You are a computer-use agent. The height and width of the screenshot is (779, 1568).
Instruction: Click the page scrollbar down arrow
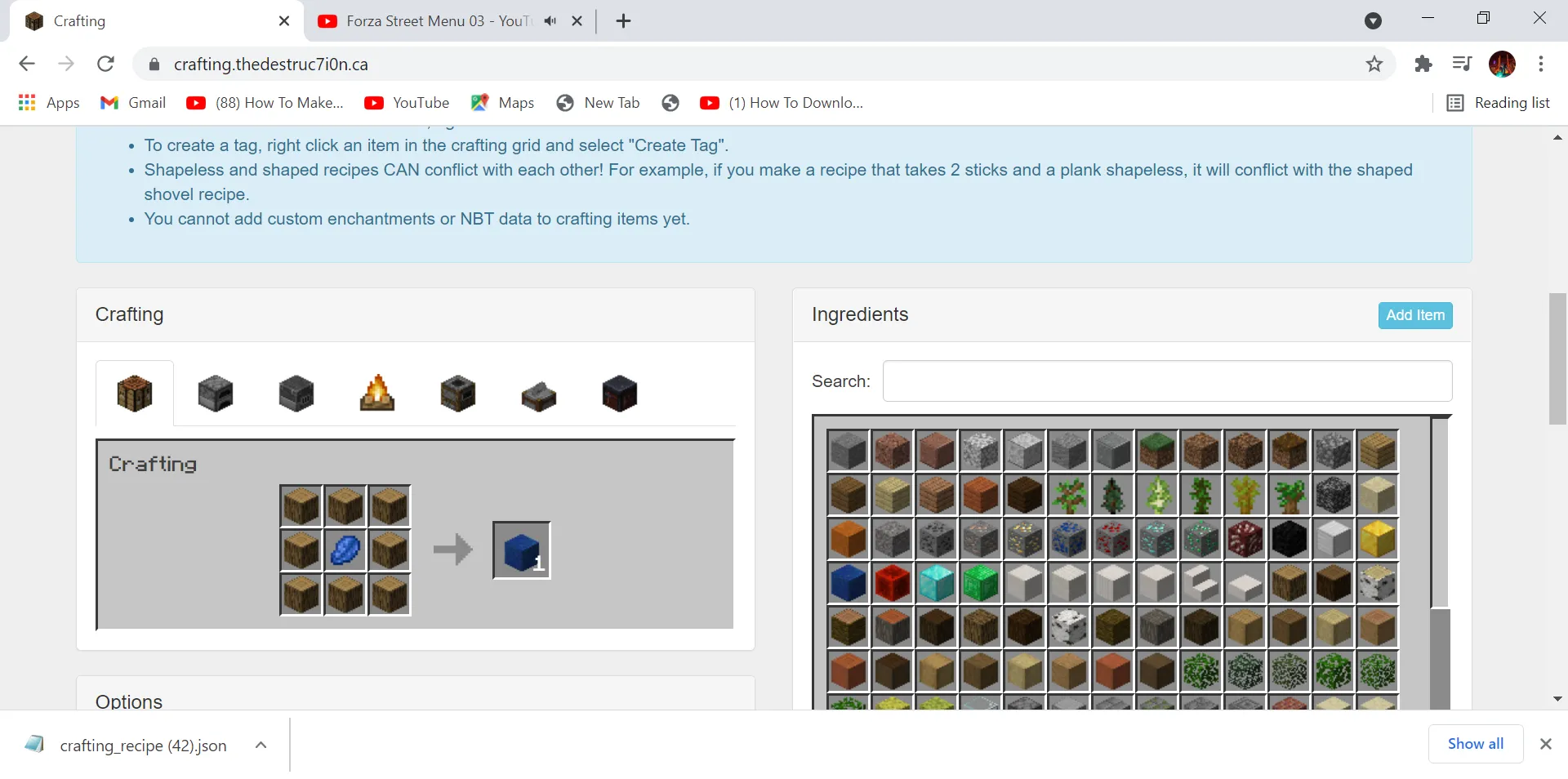1558,699
